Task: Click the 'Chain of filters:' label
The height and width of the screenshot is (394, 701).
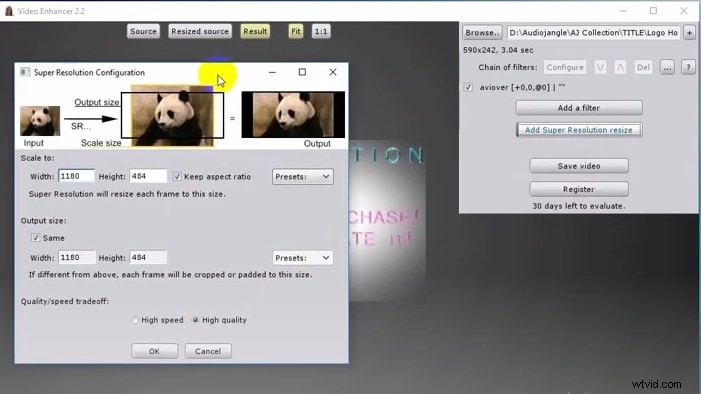Action: point(508,68)
